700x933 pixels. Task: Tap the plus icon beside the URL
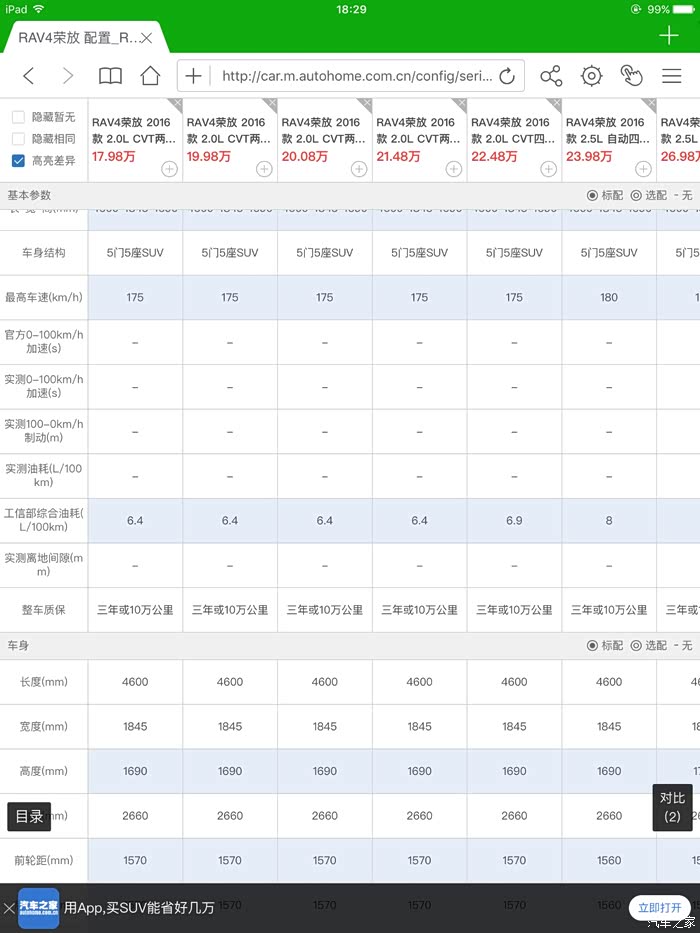click(x=193, y=76)
